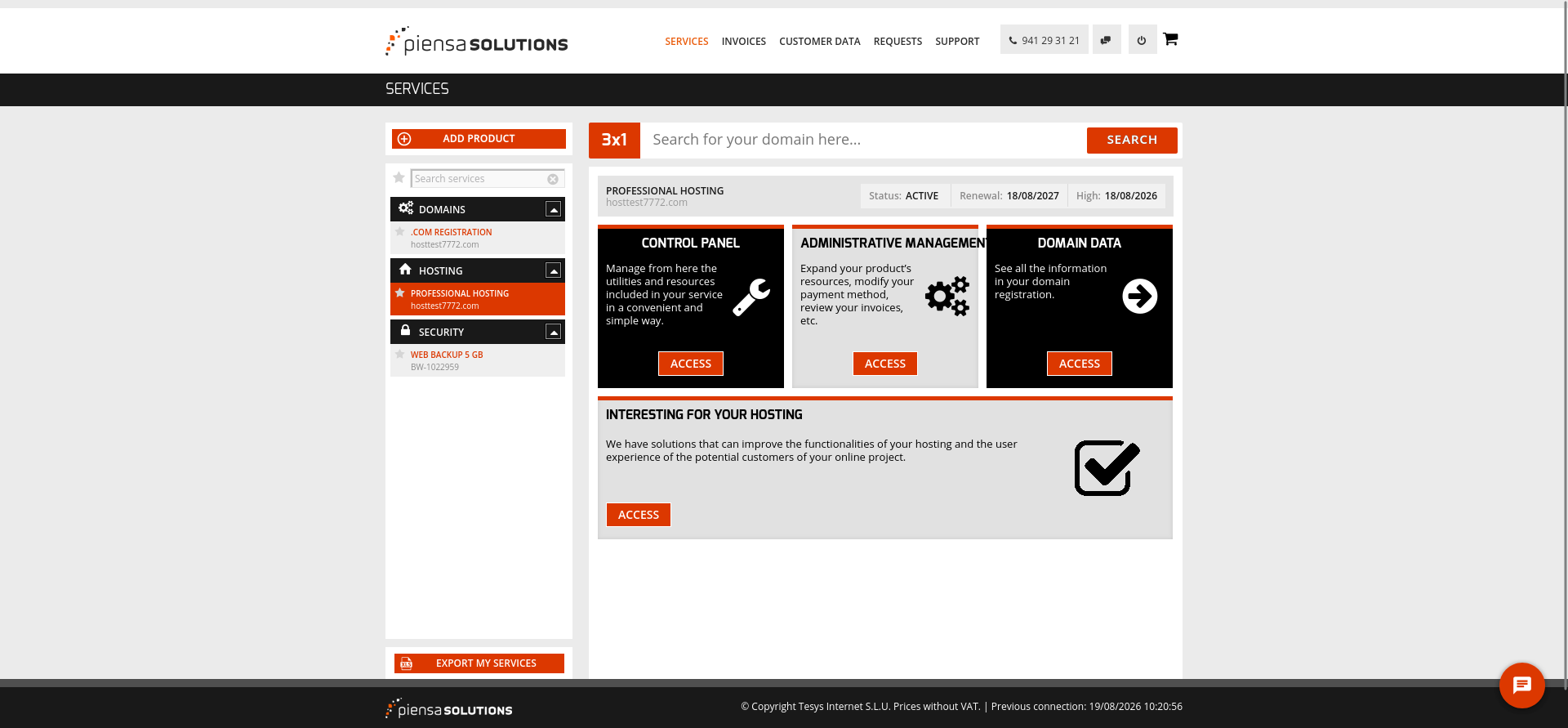Click the Domains gears icon
The height and width of the screenshot is (728, 1568).
pyautogui.click(x=406, y=208)
